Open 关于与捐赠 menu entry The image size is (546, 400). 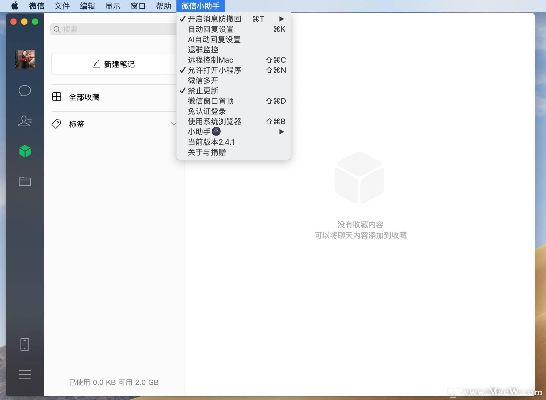pyautogui.click(x=233, y=152)
